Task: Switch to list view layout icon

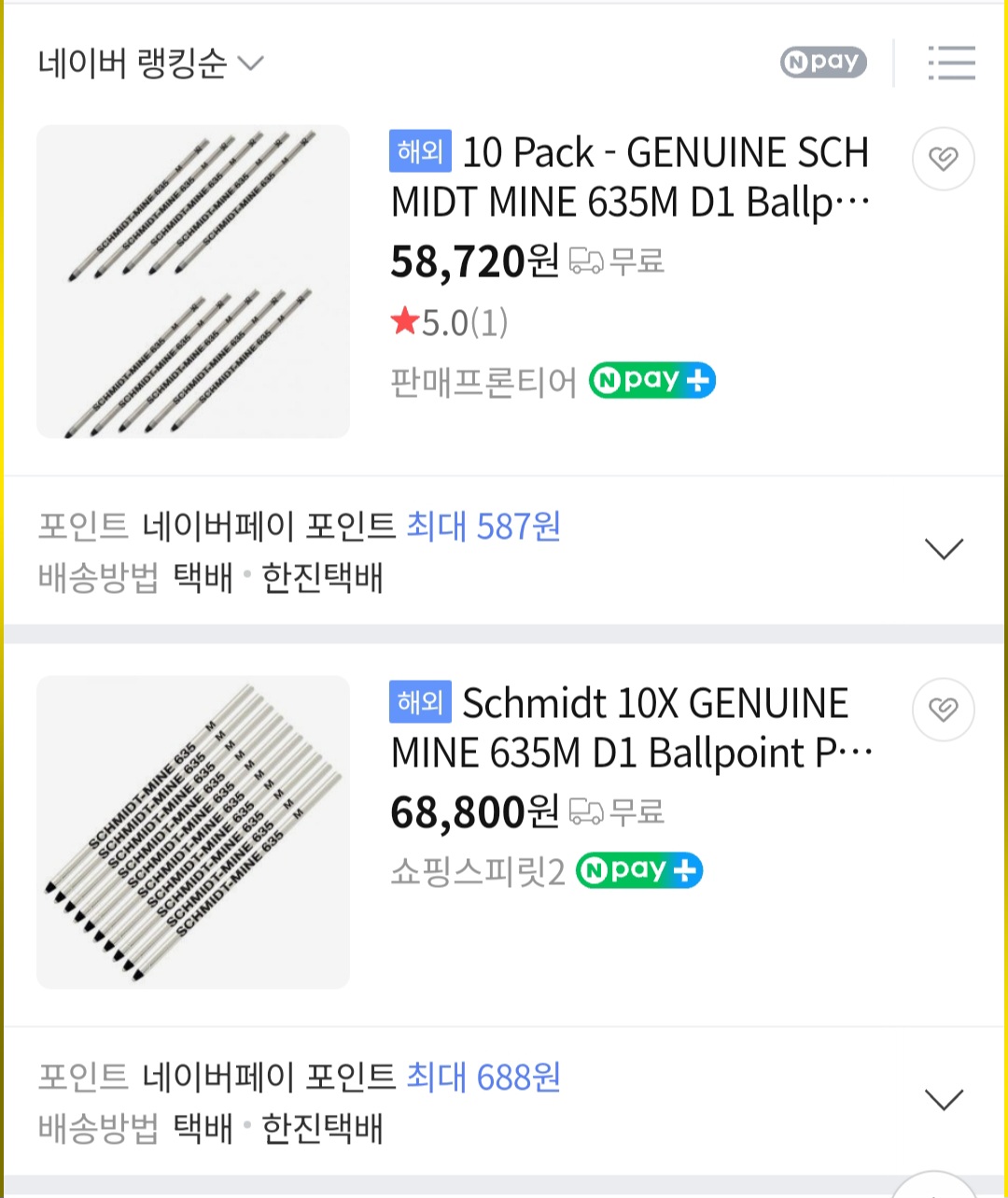Action: point(951,63)
